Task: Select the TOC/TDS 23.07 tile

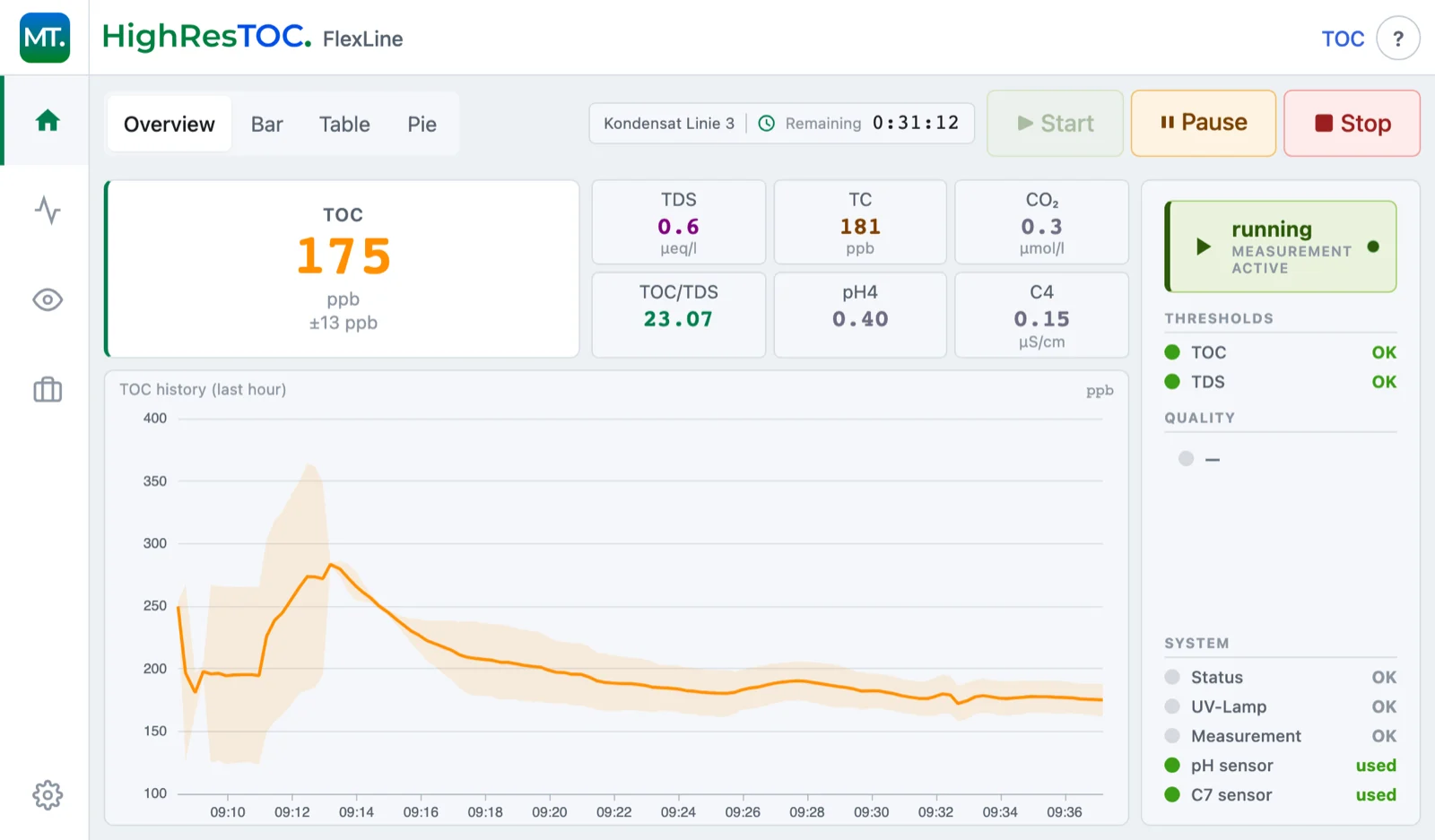Action: (679, 315)
